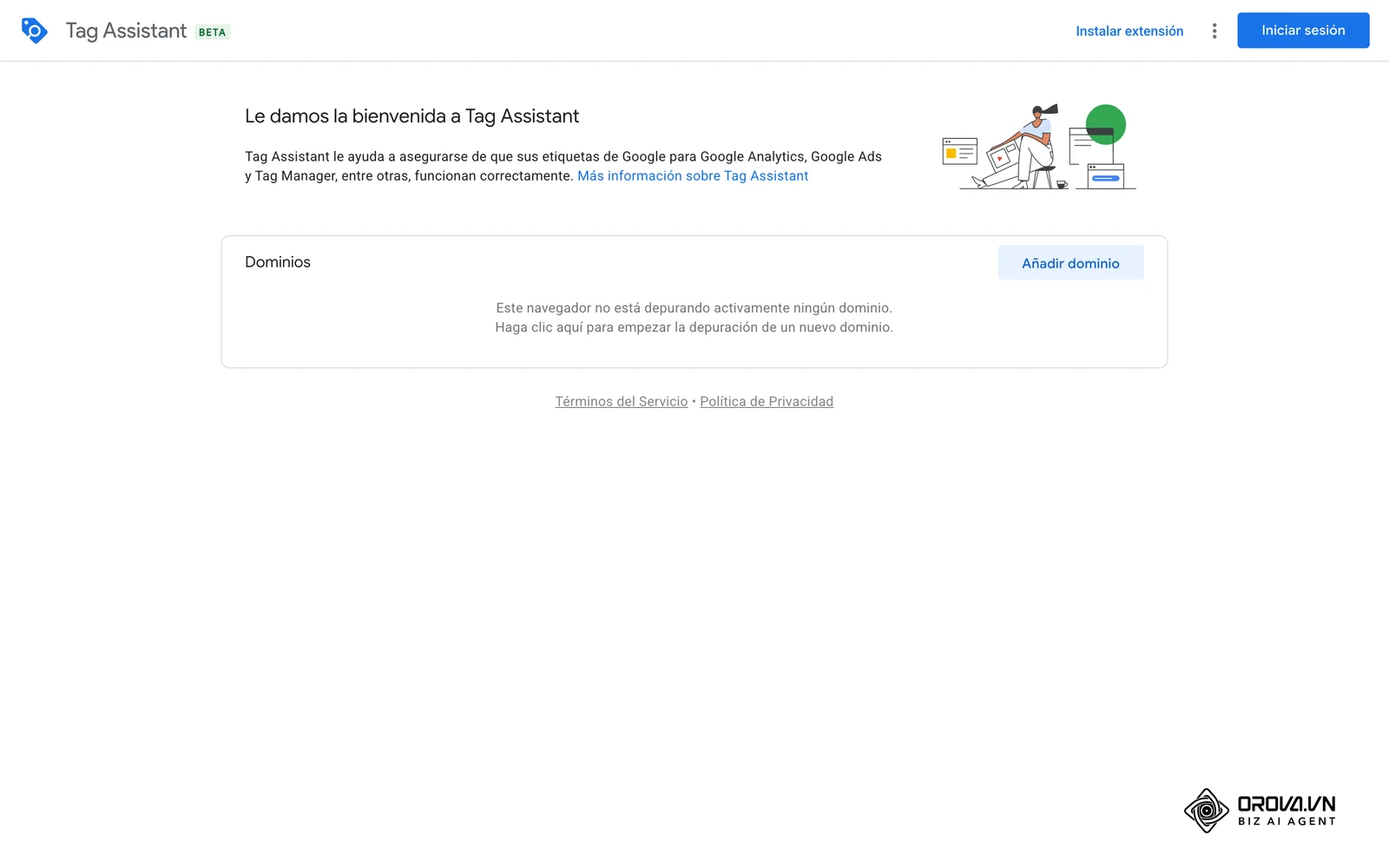Click the Tag Assistant logo icon
1389x868 pixels.
coord(34,30)
